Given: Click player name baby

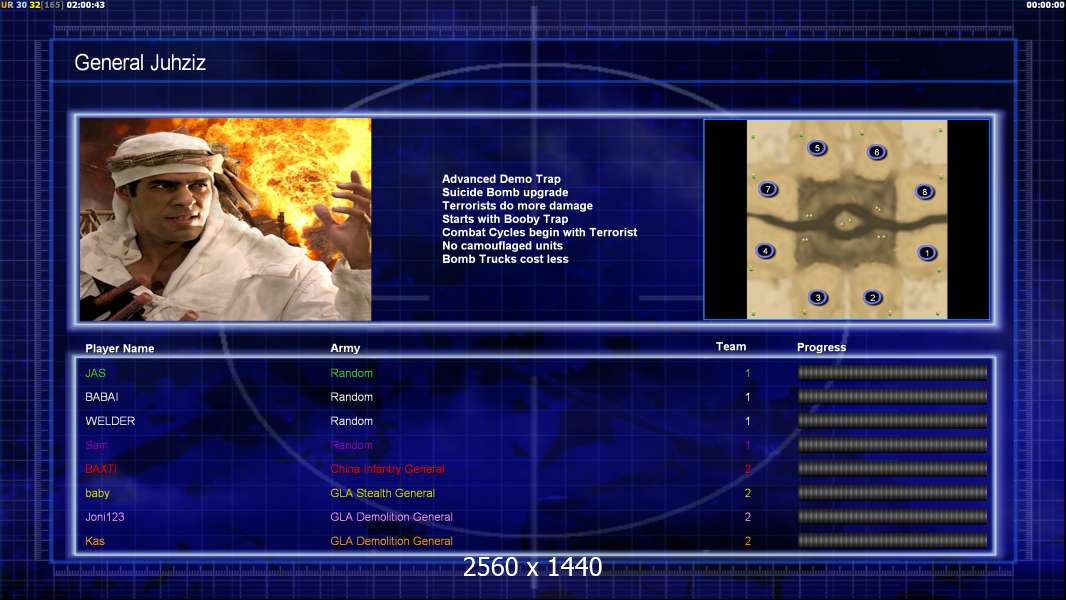Looking at the screenshot, I should pyautogui.click(x=97, y=493).
